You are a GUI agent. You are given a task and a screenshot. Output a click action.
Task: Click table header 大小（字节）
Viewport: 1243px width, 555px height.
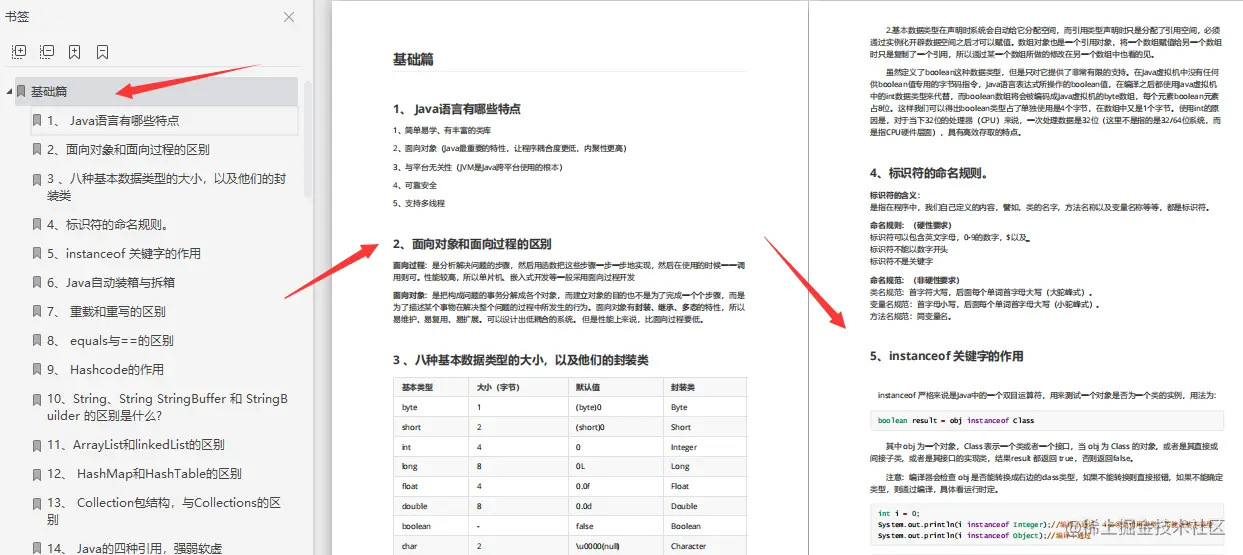click(x=496, y=387)
